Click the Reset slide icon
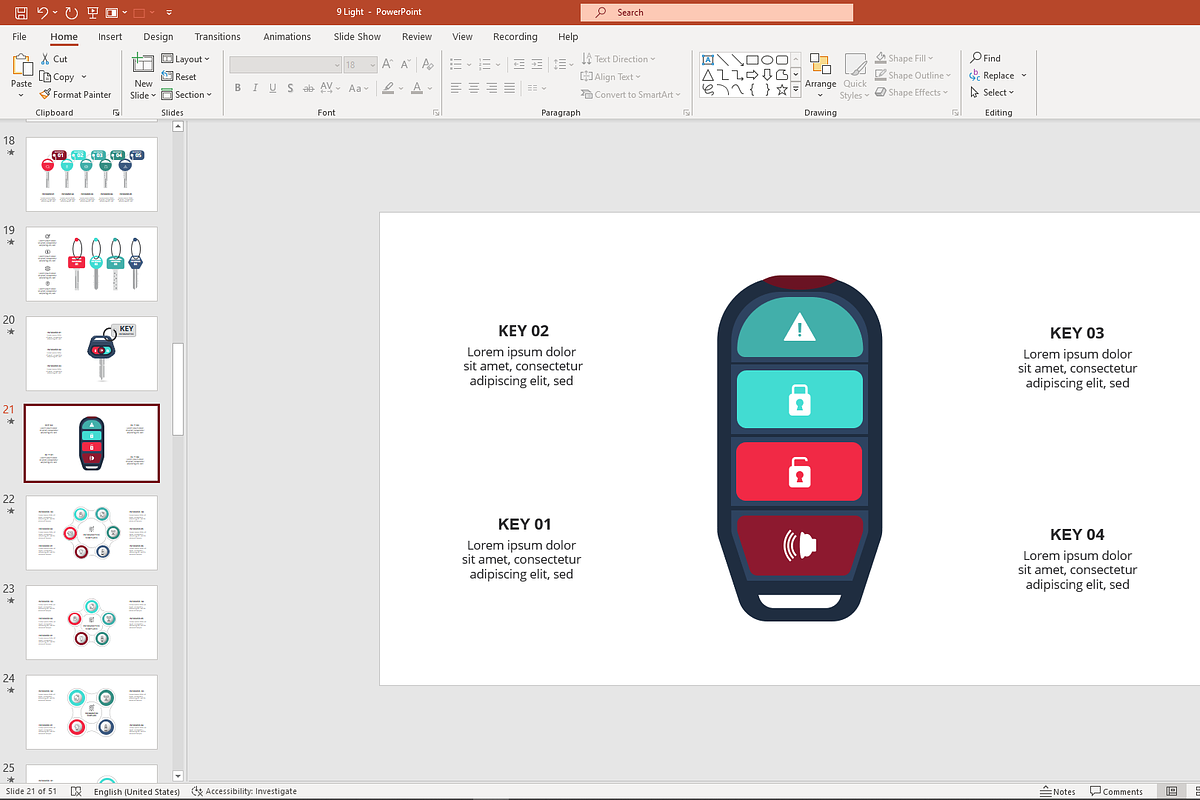 tap(167, 77)
